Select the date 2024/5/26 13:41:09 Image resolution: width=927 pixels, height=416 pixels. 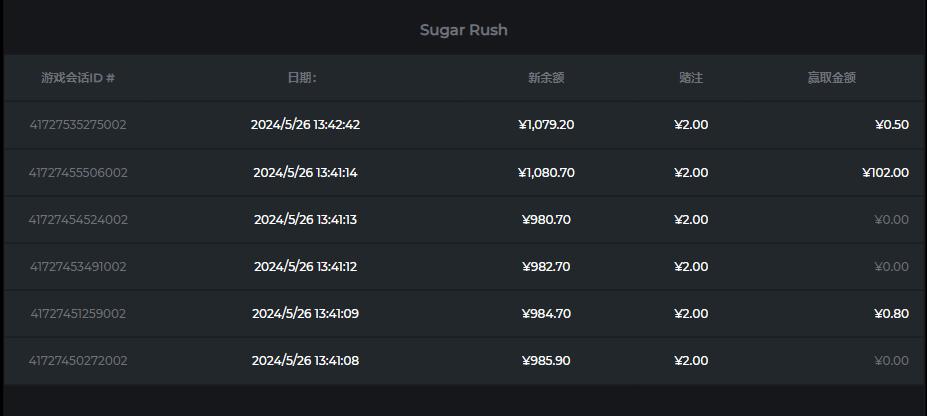pyautogui.click(x=305, y=314)
